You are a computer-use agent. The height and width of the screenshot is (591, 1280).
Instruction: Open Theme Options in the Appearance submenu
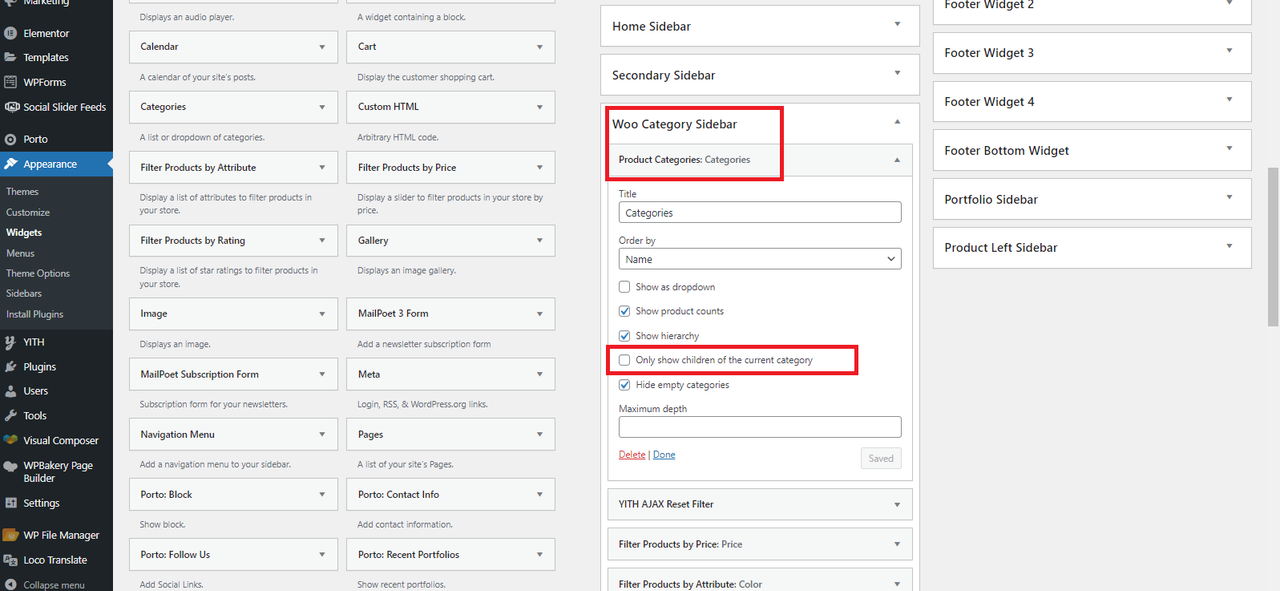pyautogui.click(x=38, y=273)
